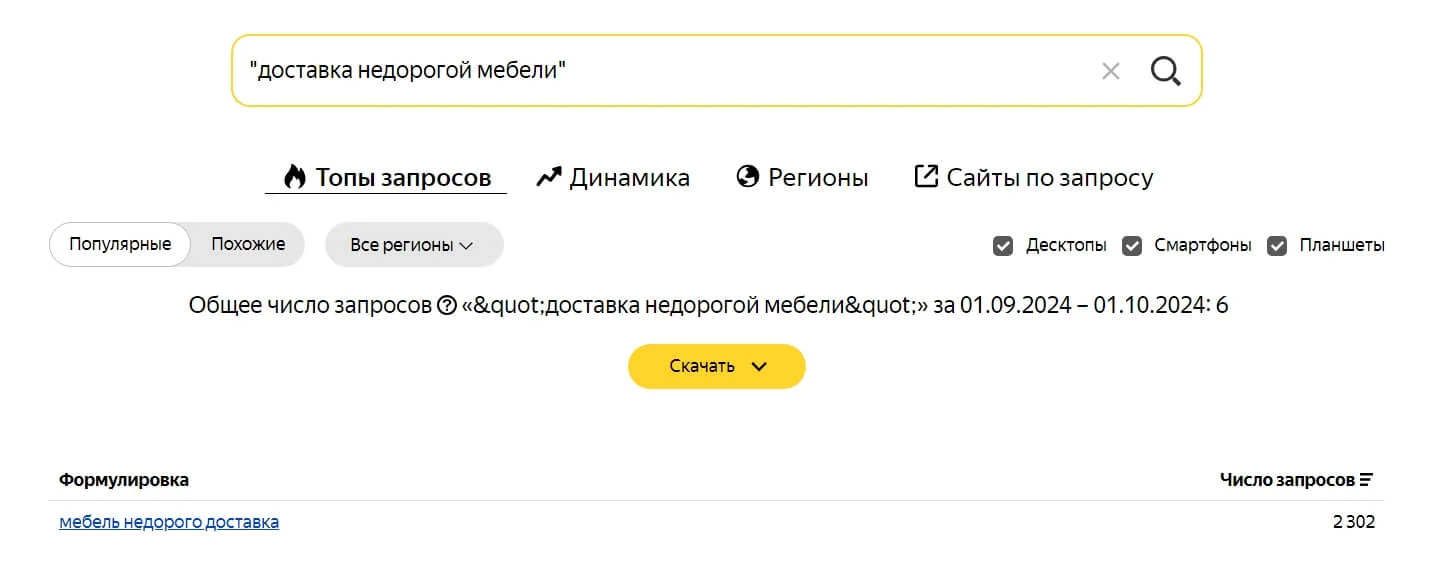The height and width of the screenshot is (575, 1444).
Task: Click the trend arrow icon for Динамика
Action: click(549, 178)
